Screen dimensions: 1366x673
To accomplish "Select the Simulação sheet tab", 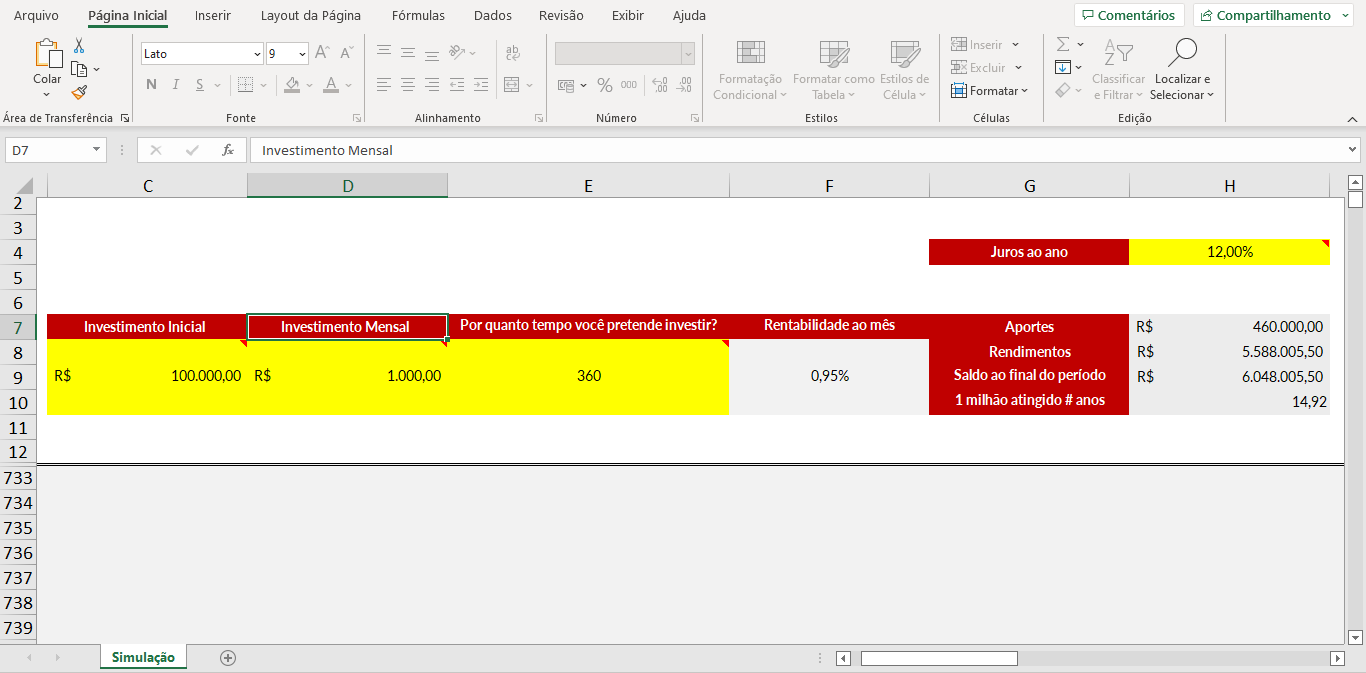I will (x=143, y=657).
